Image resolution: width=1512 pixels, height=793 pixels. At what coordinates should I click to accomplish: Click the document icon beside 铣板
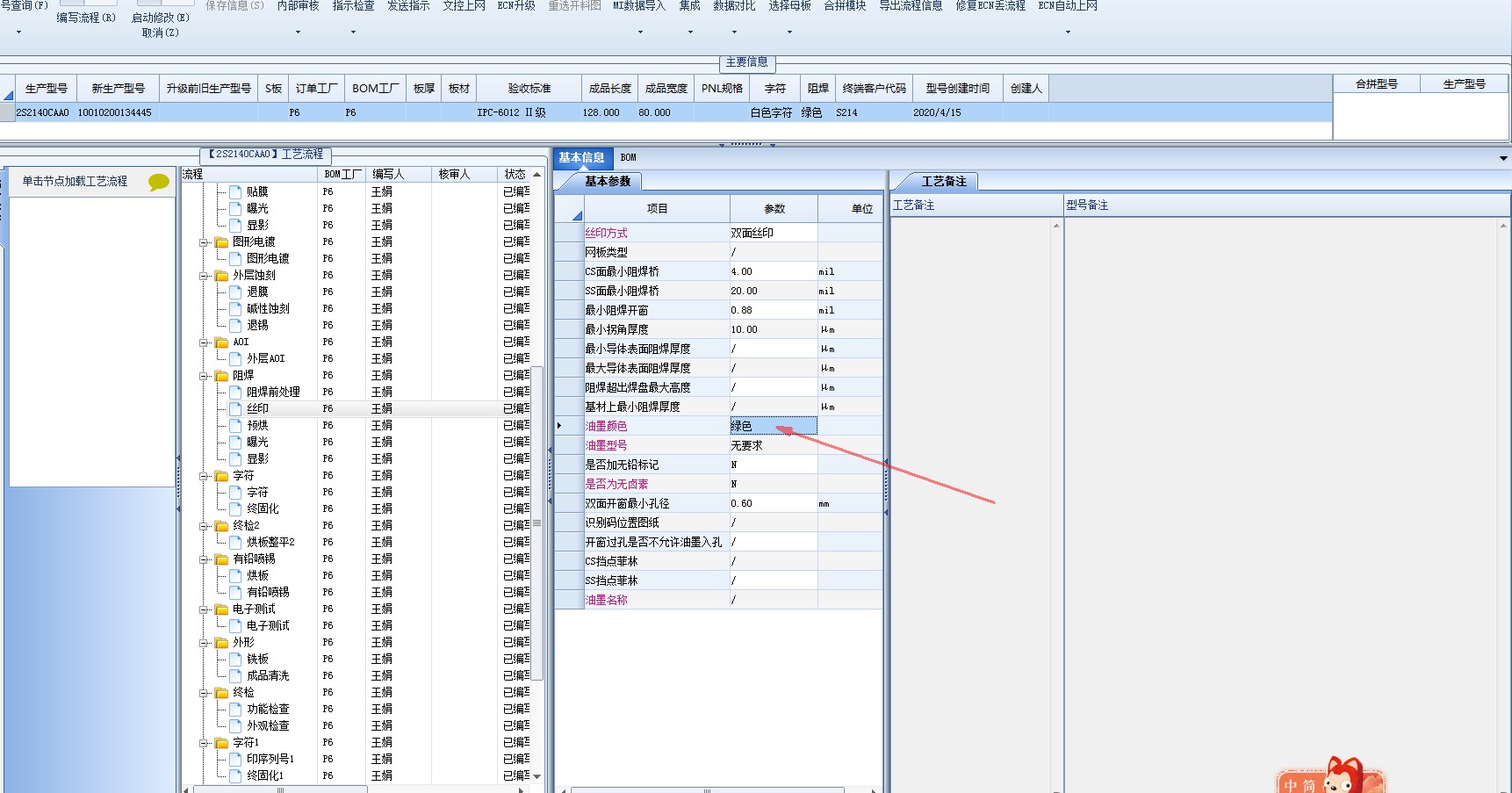235,659
